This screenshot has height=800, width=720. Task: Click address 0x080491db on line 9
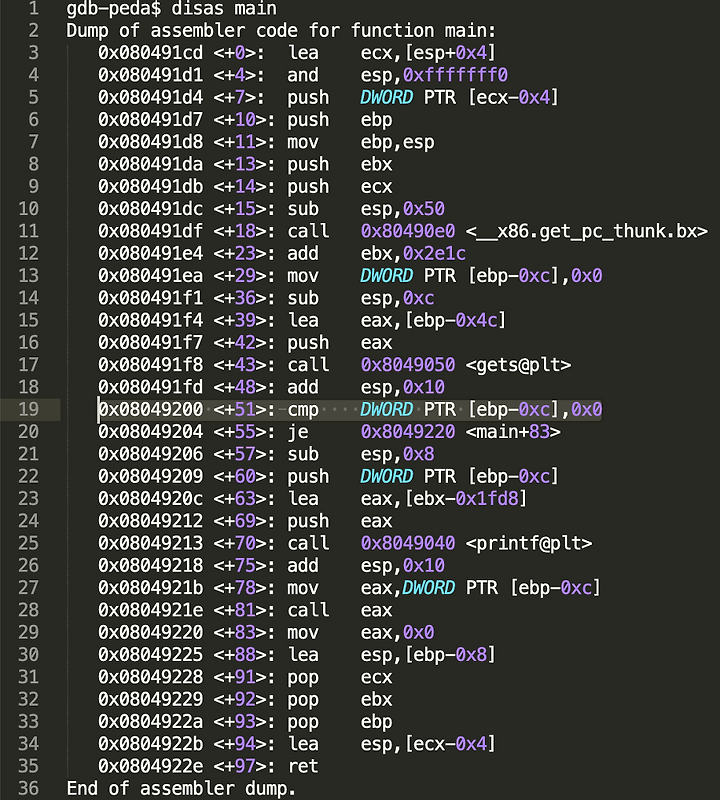(151, 187)
